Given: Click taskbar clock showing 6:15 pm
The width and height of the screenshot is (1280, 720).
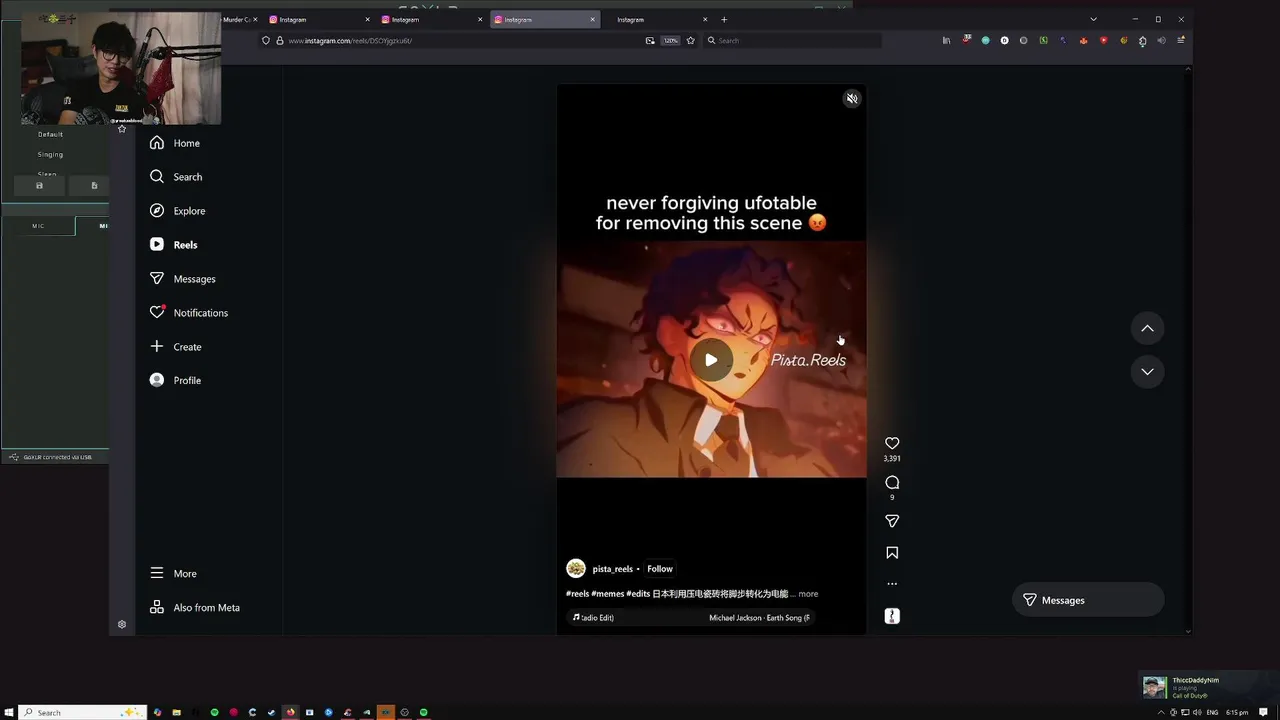Looking at the screenshot, I should (x=1237, y=712).
